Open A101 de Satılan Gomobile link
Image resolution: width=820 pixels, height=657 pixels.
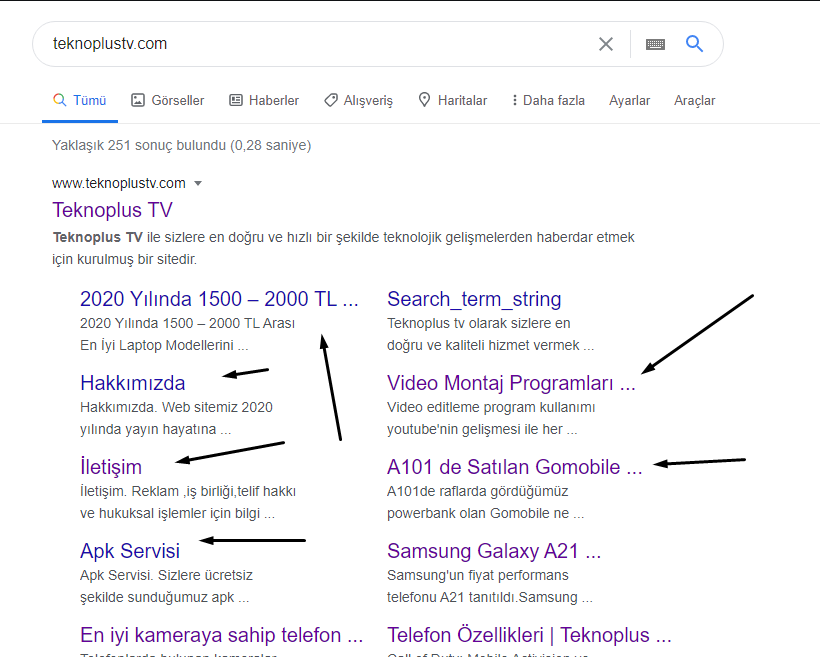[515, 467]
